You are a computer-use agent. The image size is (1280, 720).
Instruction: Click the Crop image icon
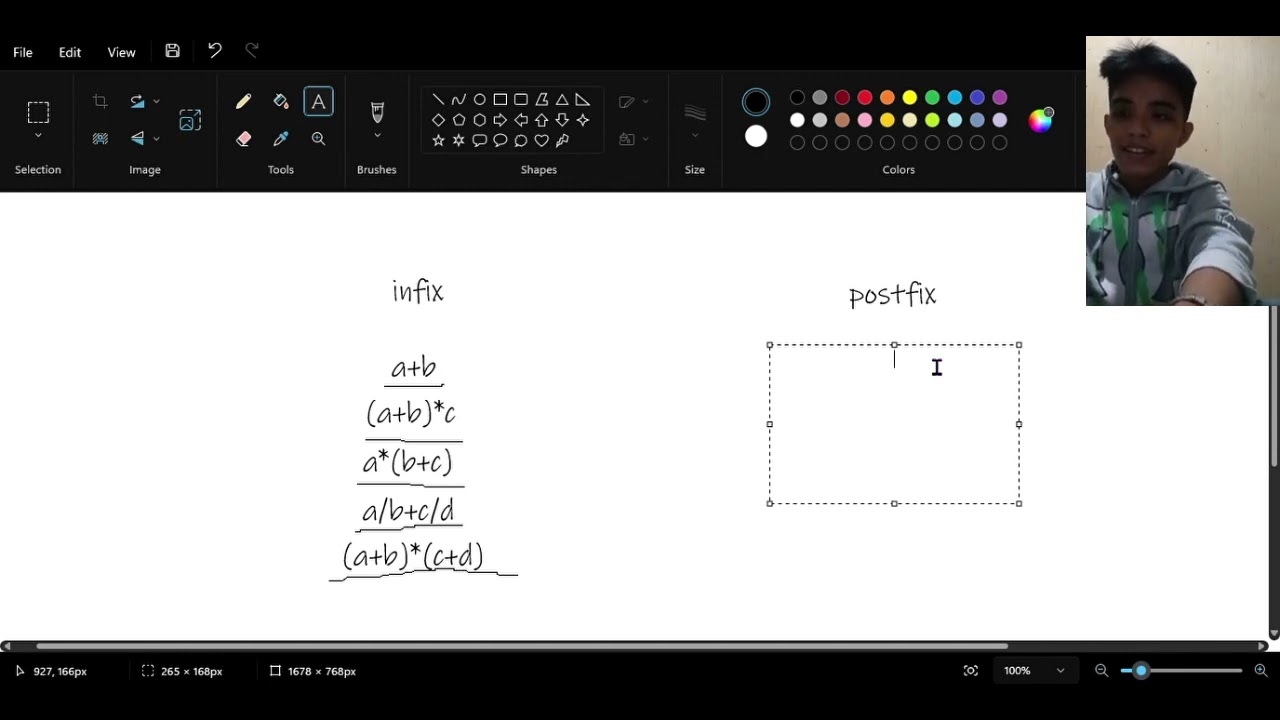100,101
